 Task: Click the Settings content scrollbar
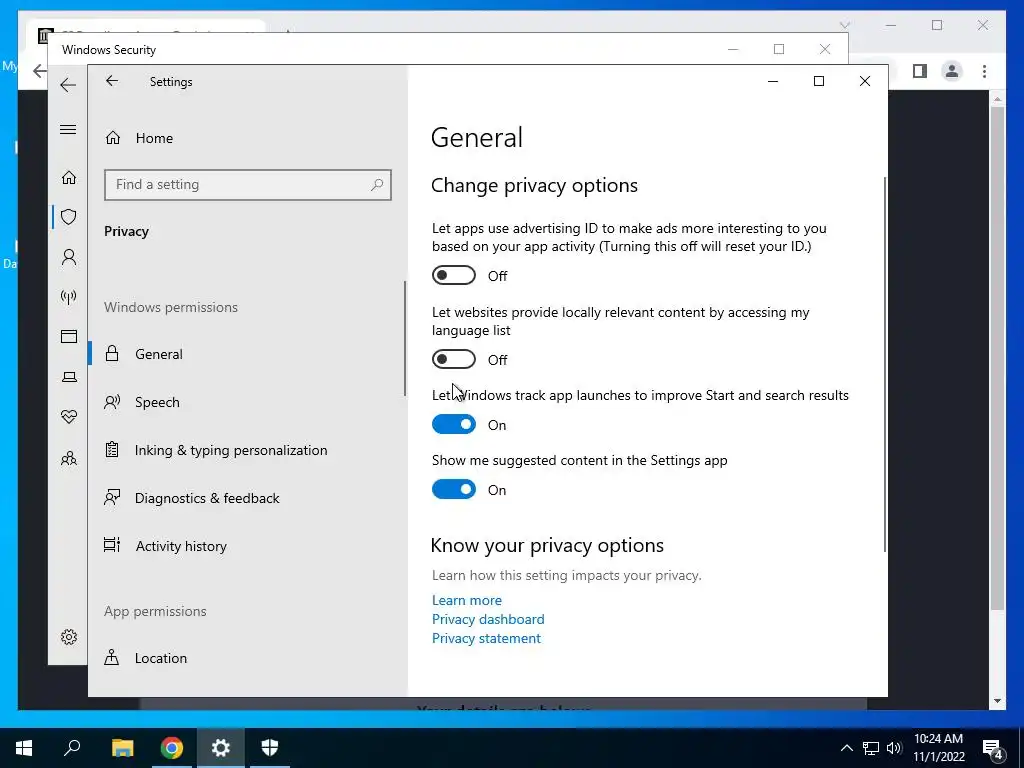pyautogui.click(x=885, y=364)
